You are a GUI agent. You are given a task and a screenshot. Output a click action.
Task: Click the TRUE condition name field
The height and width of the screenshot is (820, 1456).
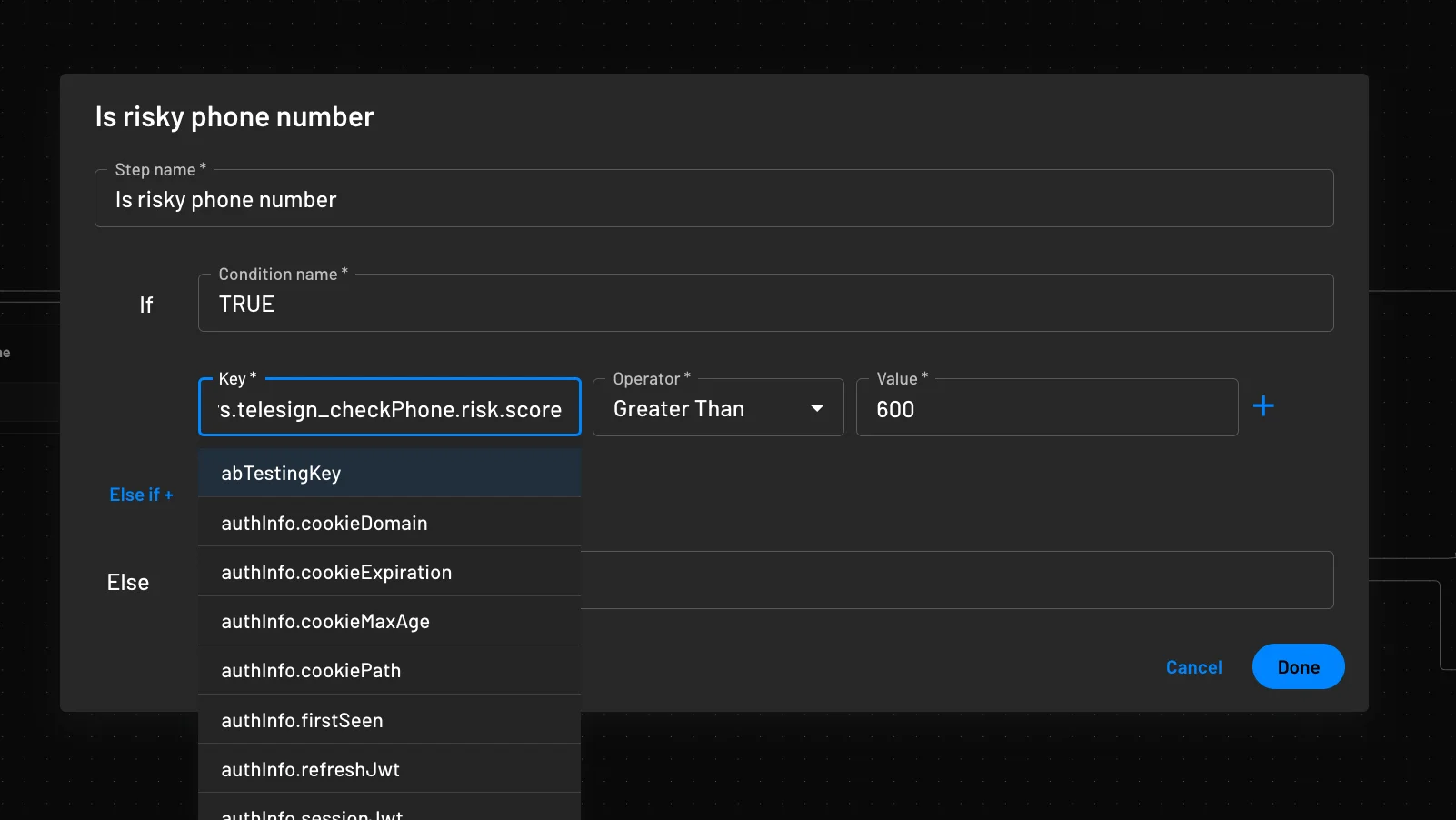(x=766, y=303)
